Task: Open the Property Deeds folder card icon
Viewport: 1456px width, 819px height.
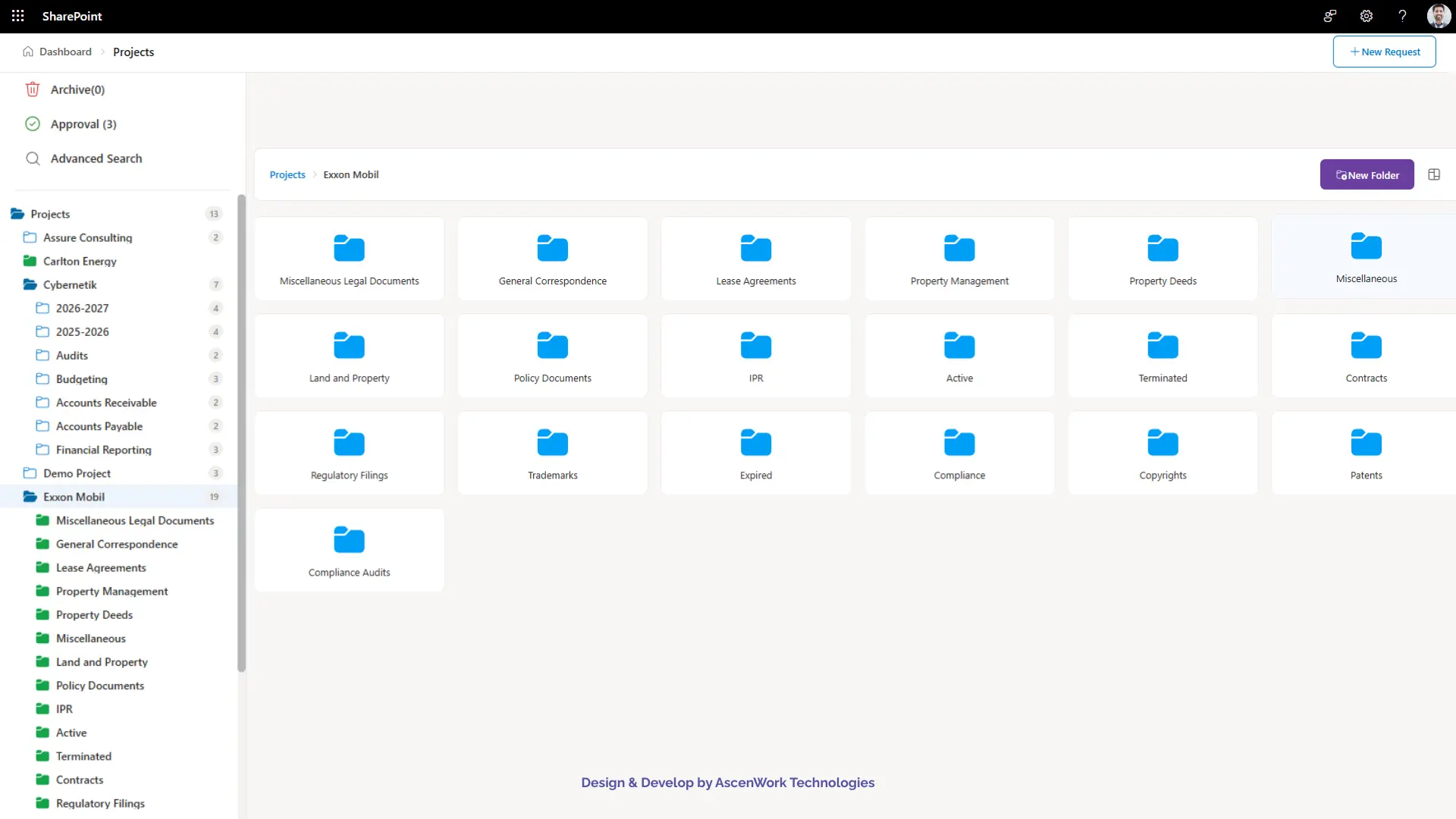Action: tap(1163, 248)
